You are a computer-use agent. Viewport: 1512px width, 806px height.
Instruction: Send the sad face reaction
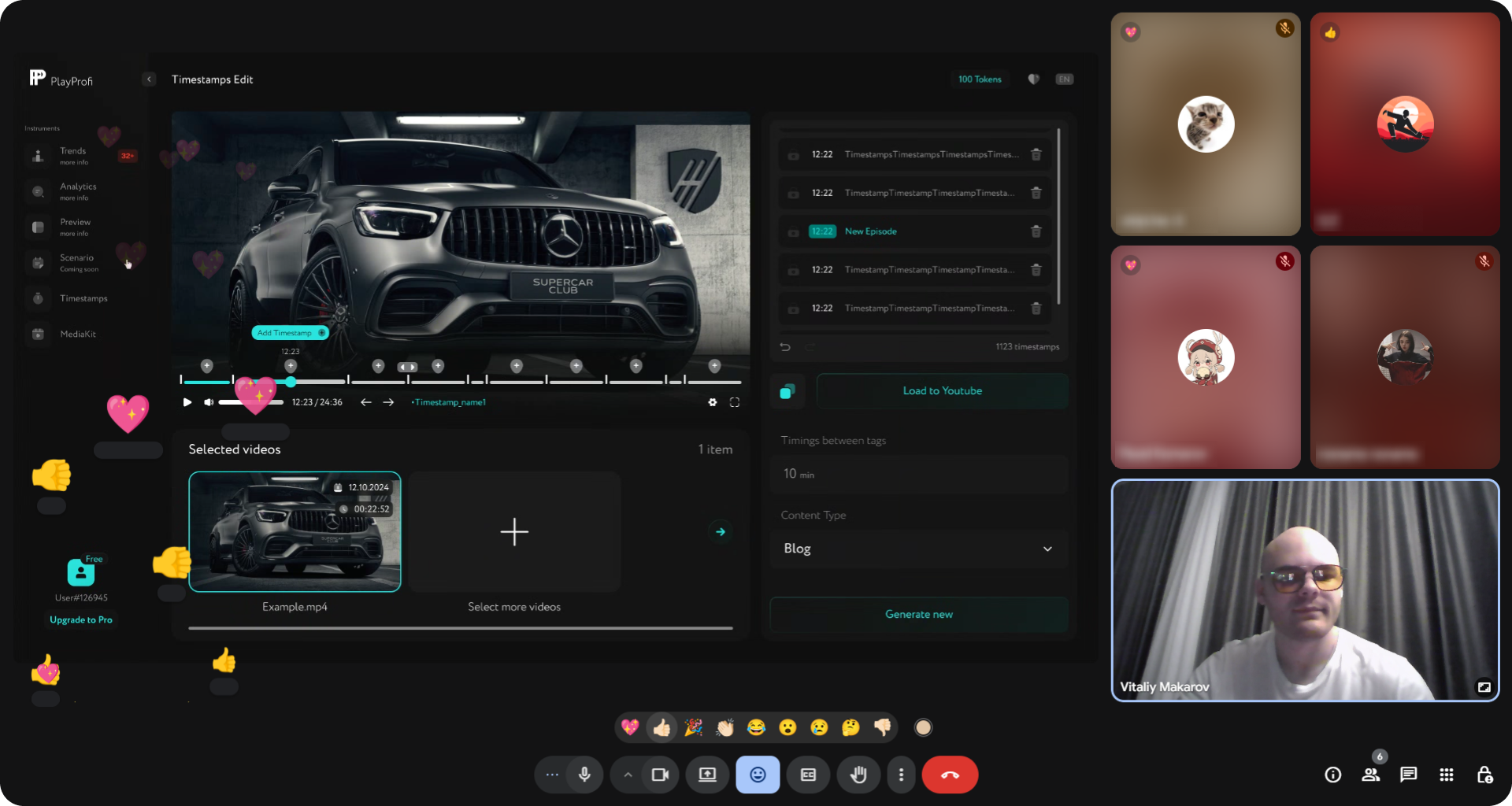(x=819, y=727)
